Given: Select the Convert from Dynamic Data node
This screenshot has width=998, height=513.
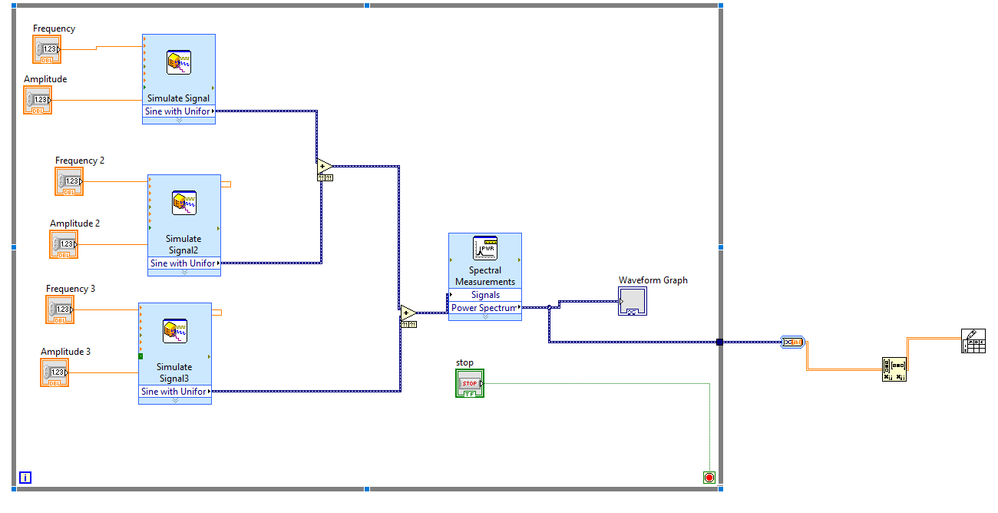Looking at the screenshot, I should 793,342.
